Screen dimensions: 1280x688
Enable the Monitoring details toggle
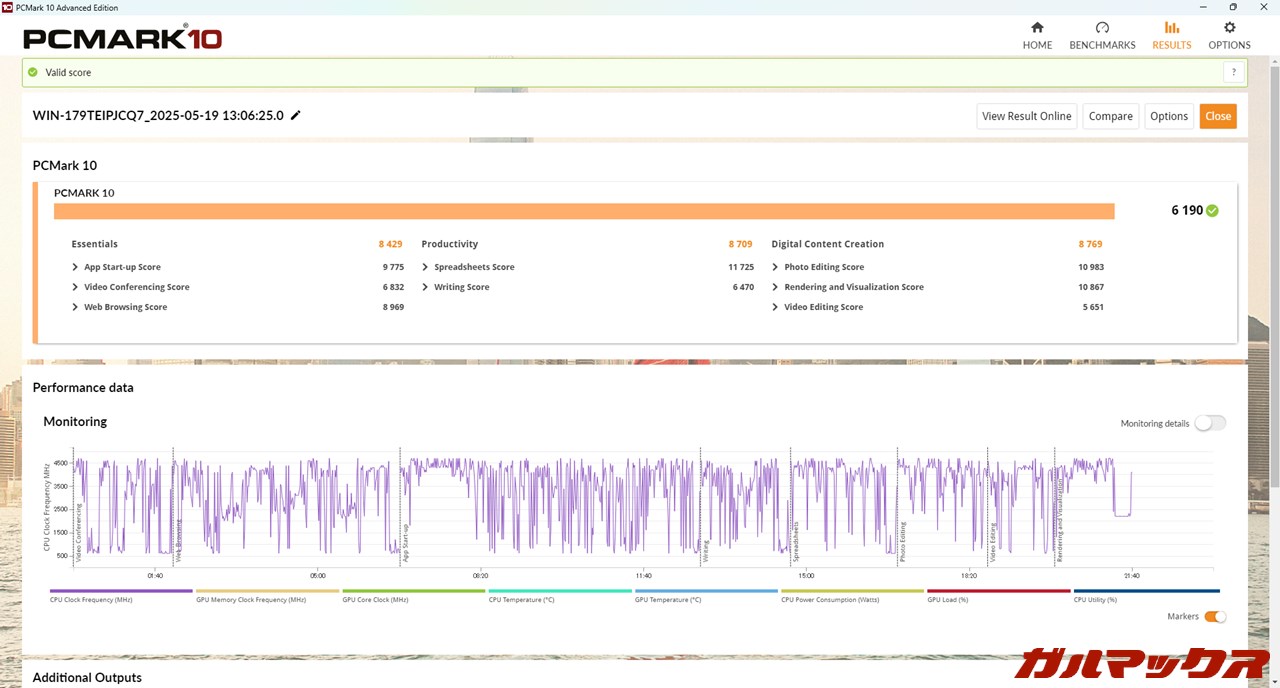click(1209, 423)
